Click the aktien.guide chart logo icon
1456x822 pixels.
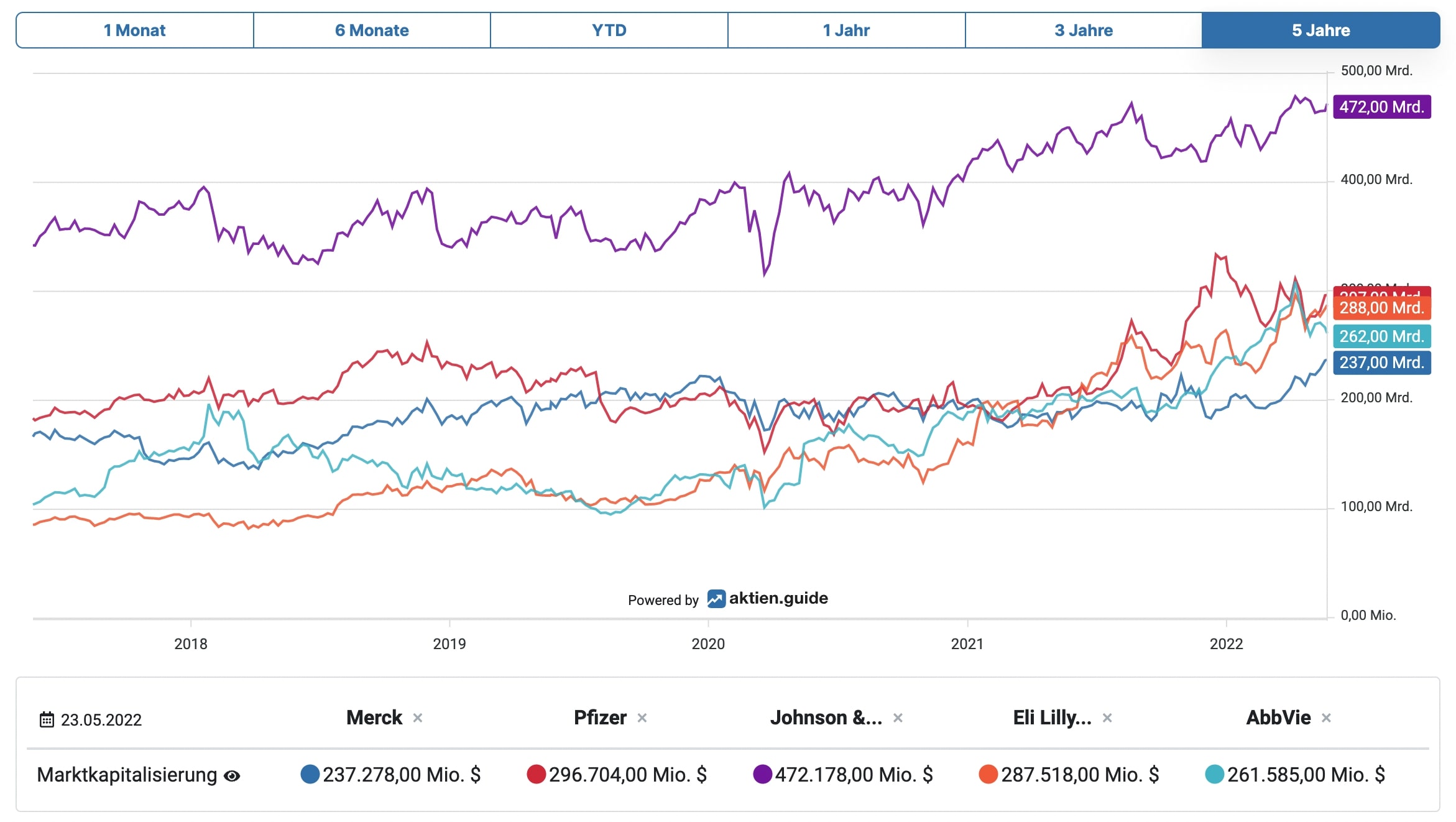(x=716, y=599)
